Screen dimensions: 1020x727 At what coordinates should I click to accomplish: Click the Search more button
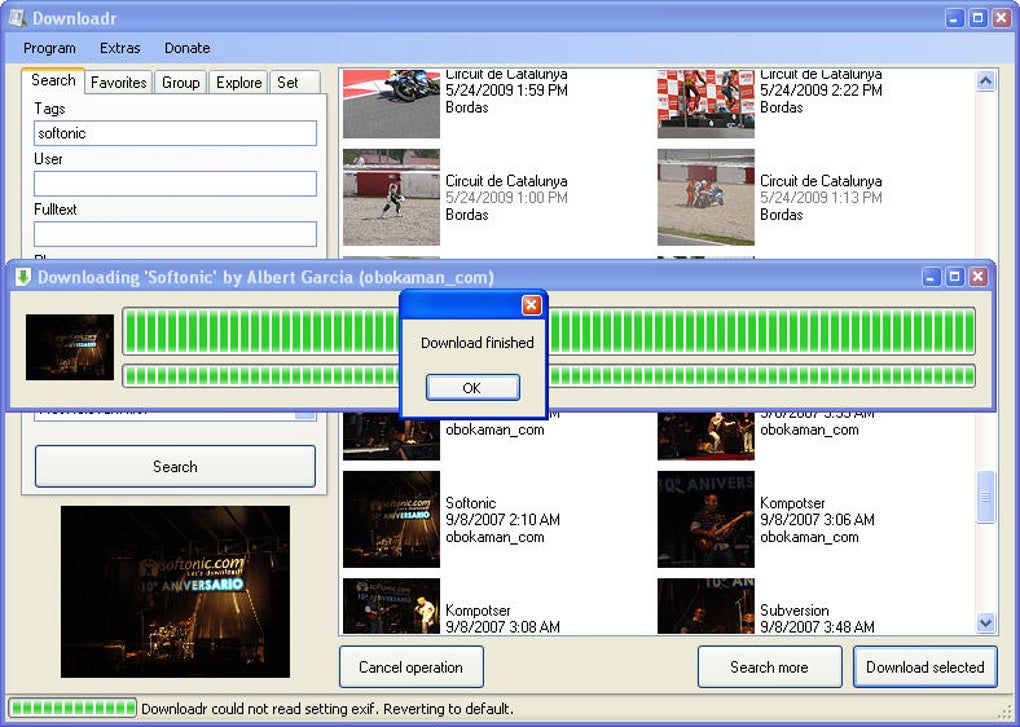pyautogui.click(x=770, y=667)
